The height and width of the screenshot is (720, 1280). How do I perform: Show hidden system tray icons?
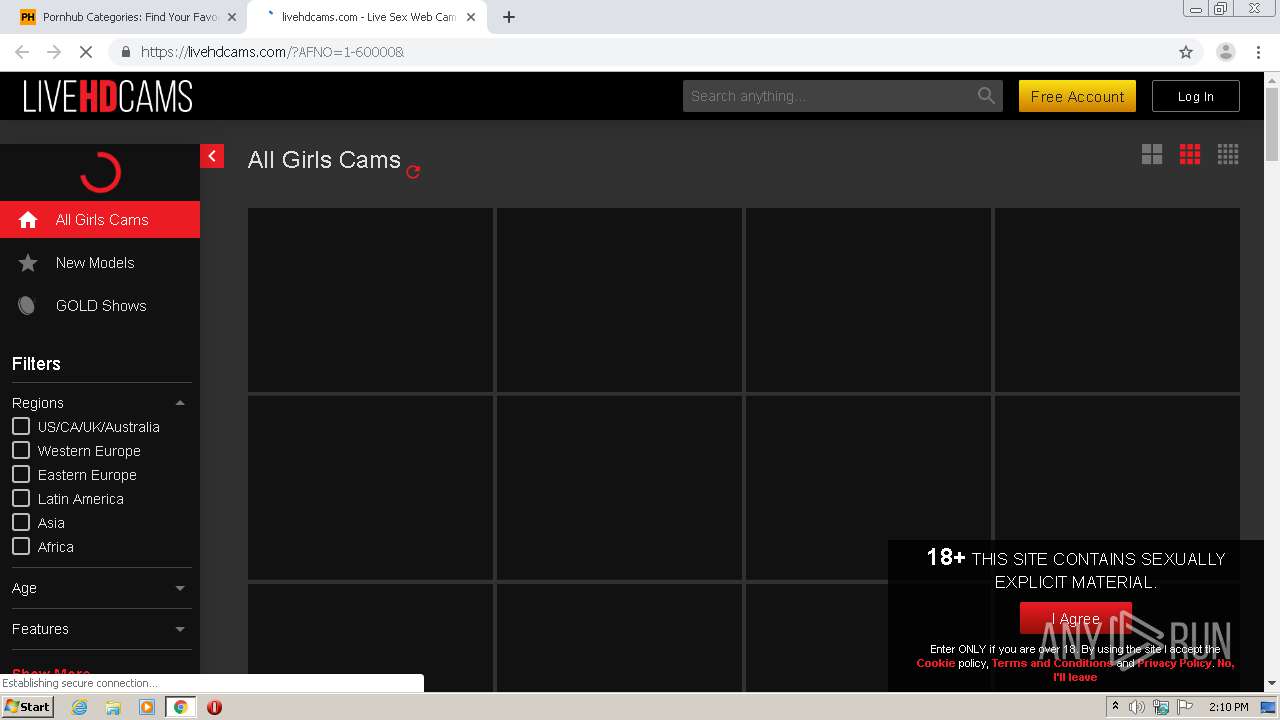pos(1115,707)
